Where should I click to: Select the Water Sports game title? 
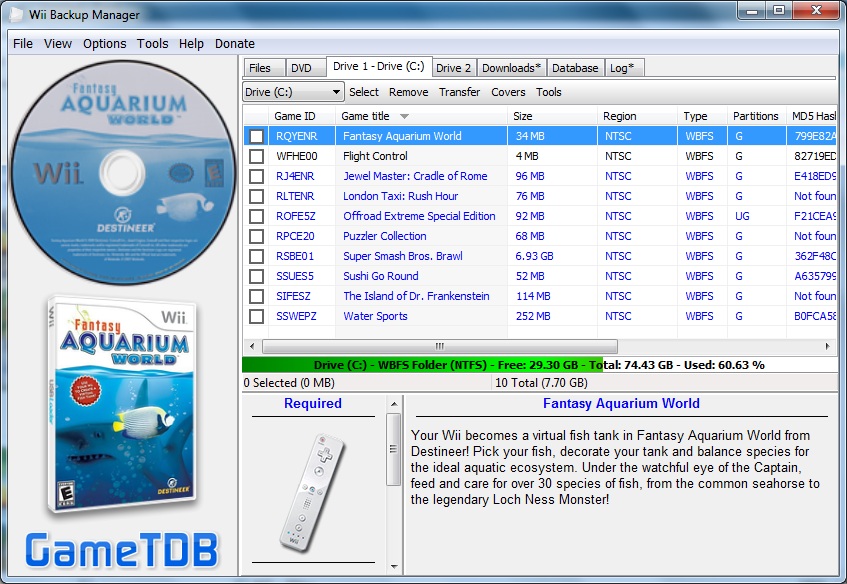pyautogui.click(x=375, y=316)
